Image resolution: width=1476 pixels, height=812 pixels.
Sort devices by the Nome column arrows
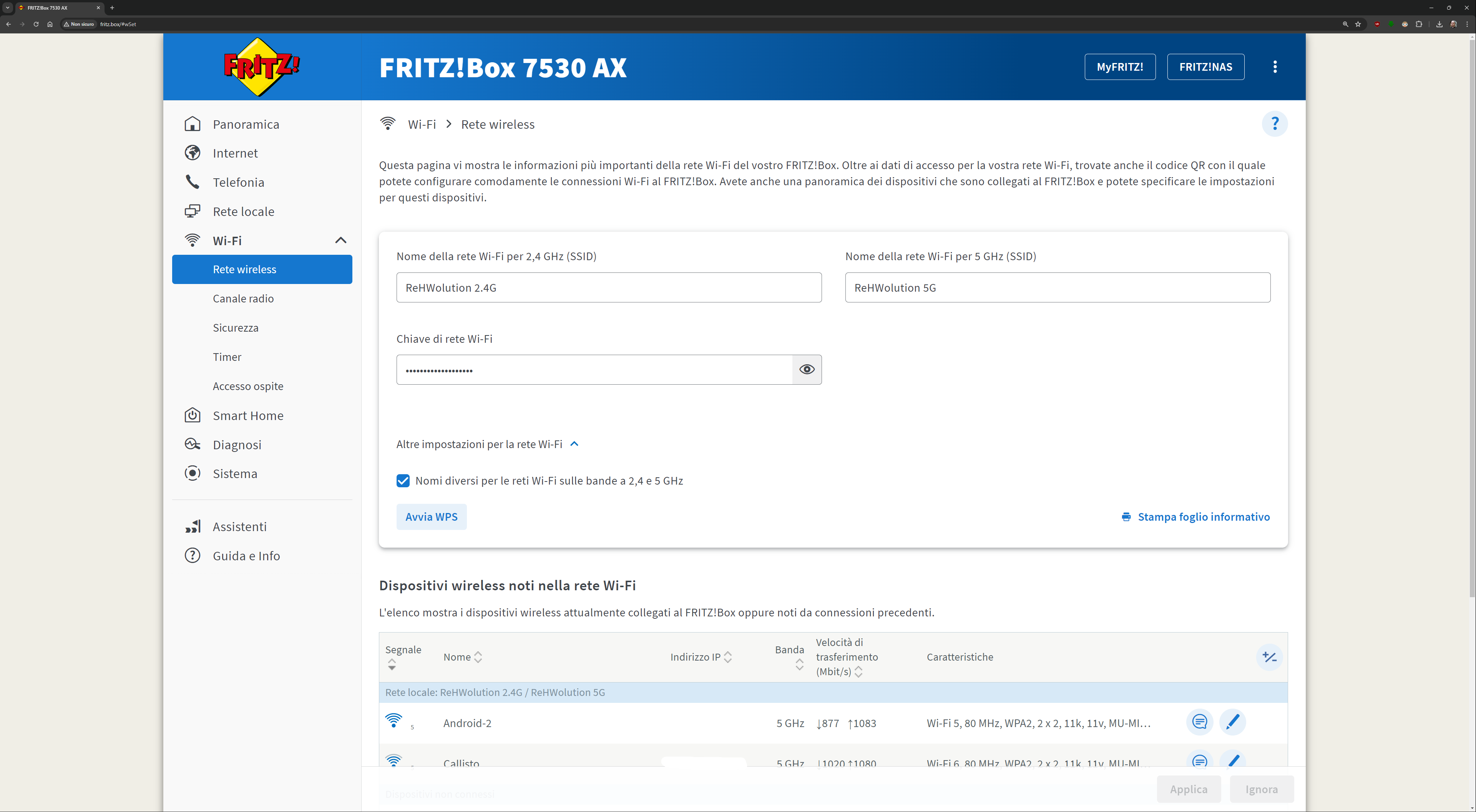(478, 657)
